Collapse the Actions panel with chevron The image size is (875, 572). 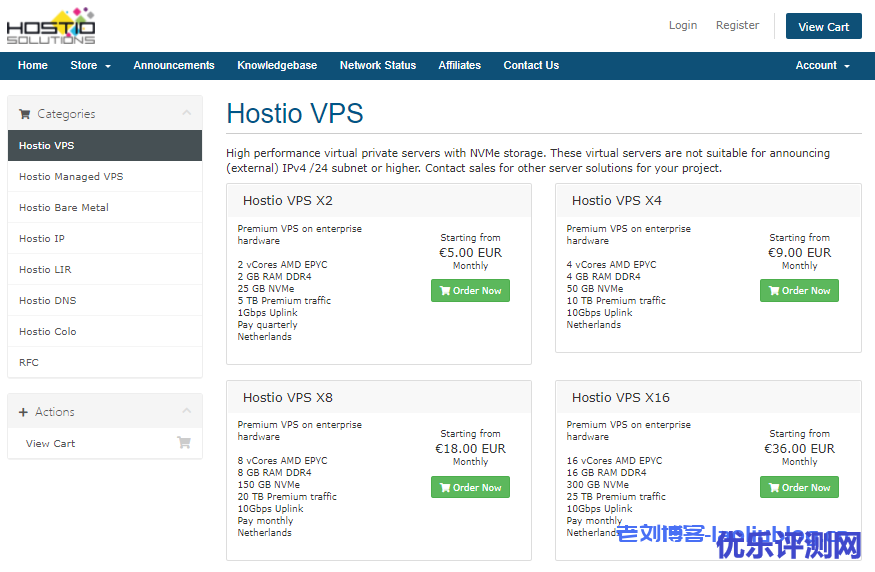coord(186,411)
